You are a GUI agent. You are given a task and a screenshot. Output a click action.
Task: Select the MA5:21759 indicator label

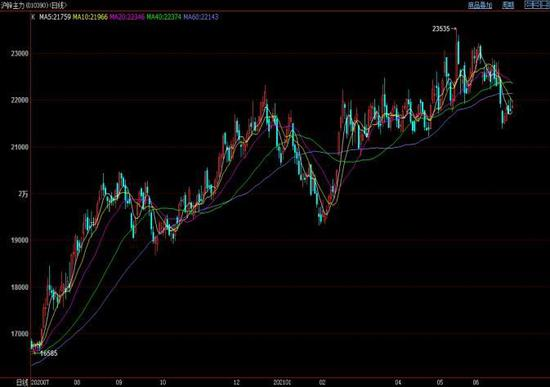[55, 17]
